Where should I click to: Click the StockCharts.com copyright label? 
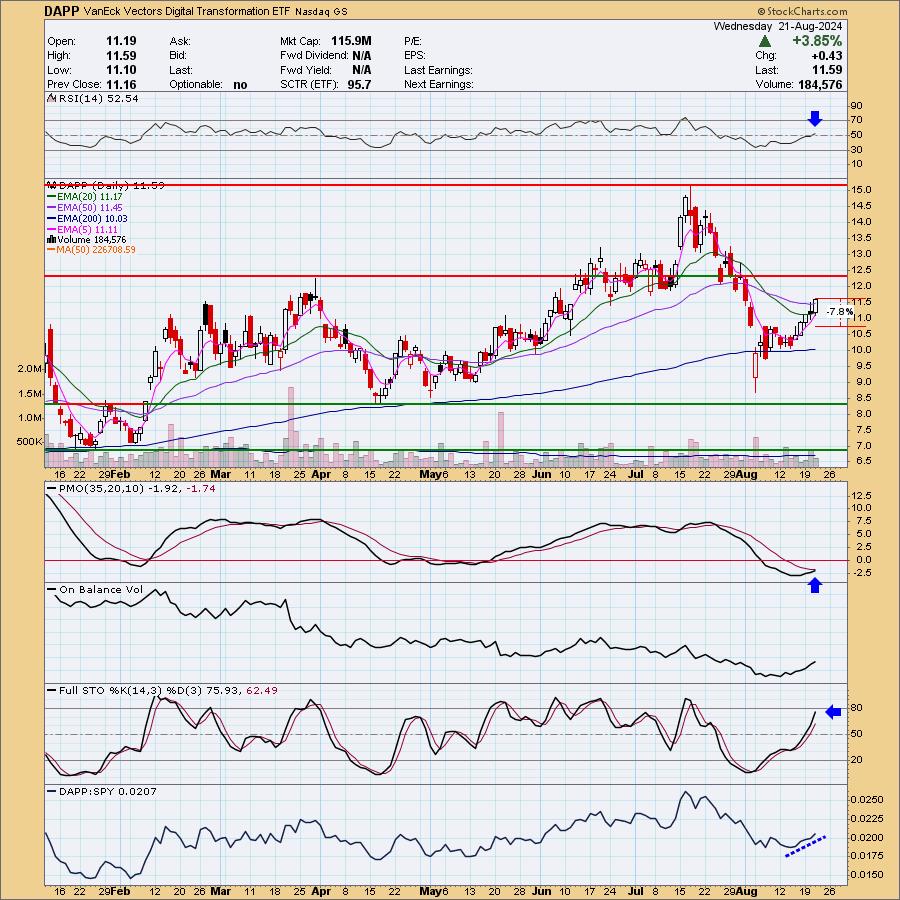802,11
